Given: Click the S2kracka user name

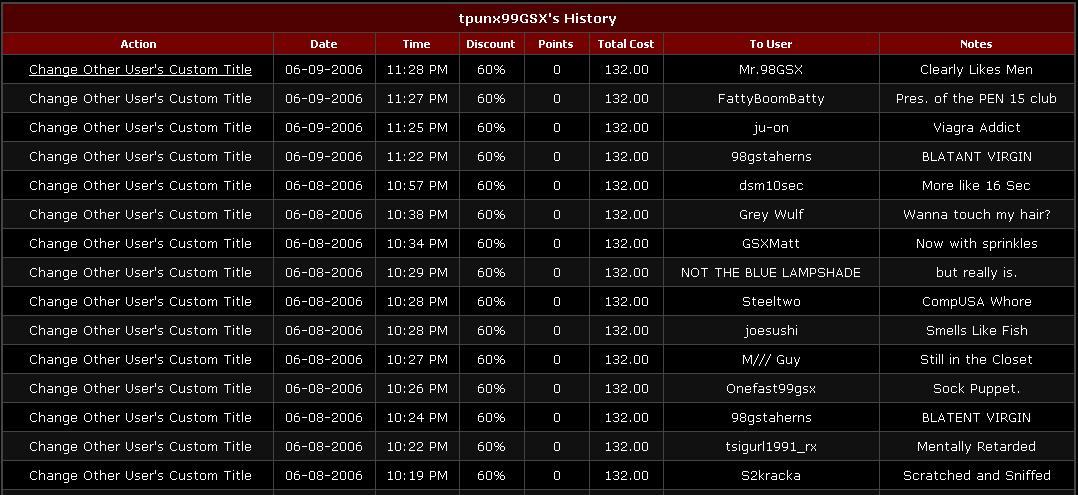Looking at the screenshot, I should 771,476.
